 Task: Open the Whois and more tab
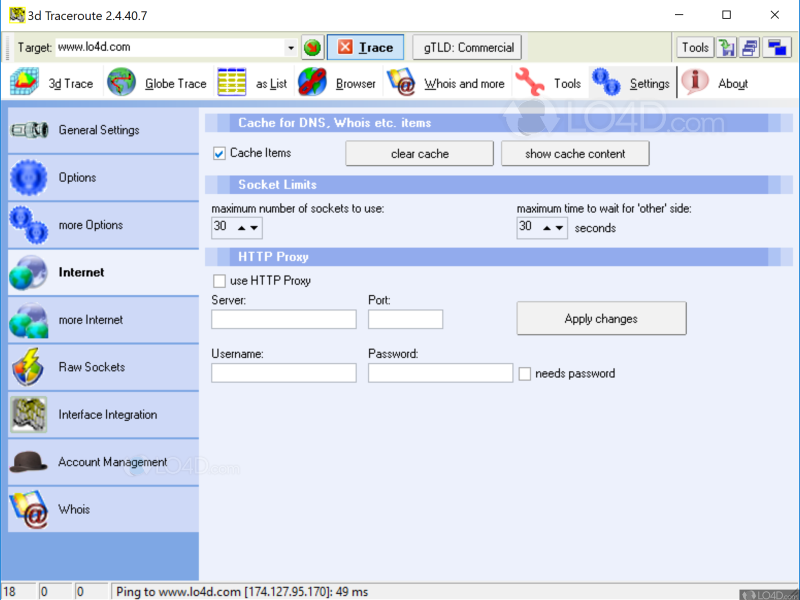pos(446,82)
